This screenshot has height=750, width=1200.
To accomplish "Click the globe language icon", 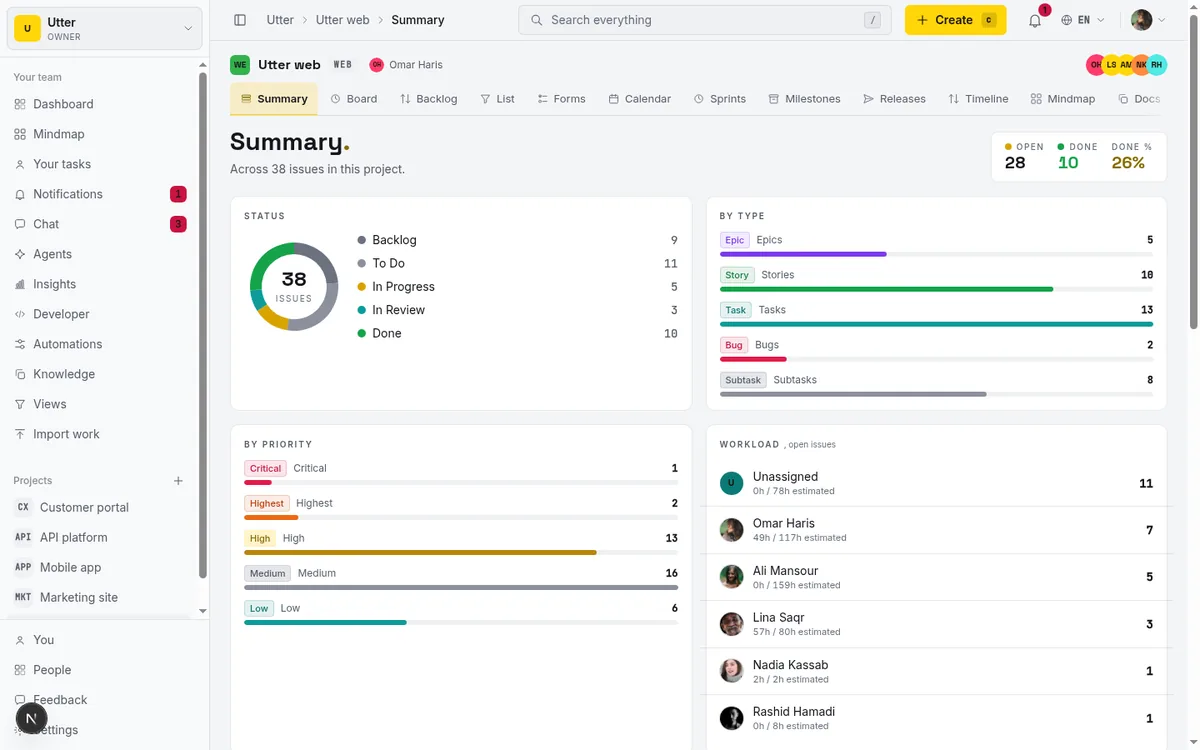I will click(x=1067, y=20).
